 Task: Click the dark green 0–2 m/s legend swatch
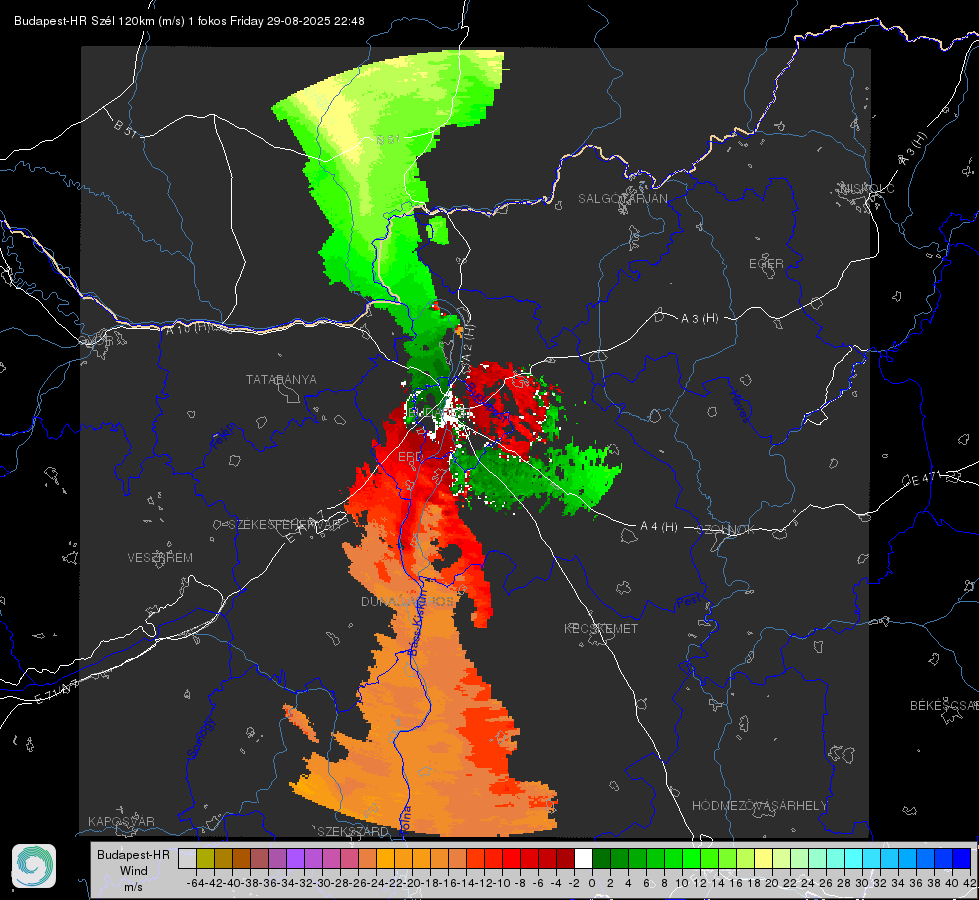click(x=601, y=859)
